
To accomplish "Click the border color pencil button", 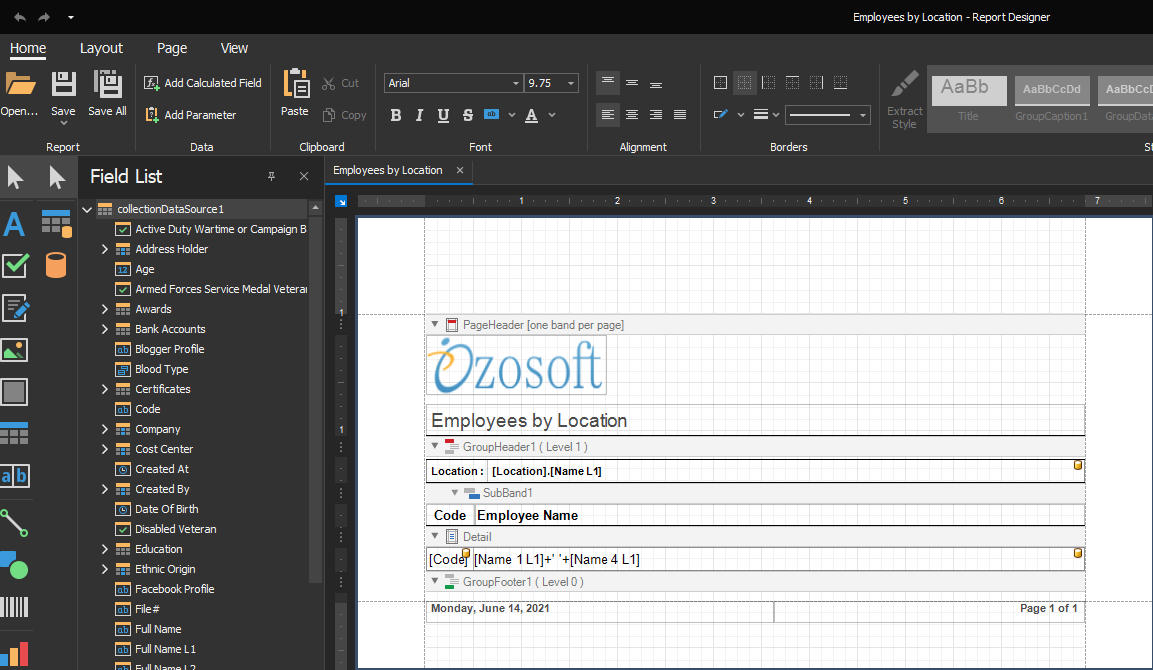I will pyautogui.click(x=721, y=115).
